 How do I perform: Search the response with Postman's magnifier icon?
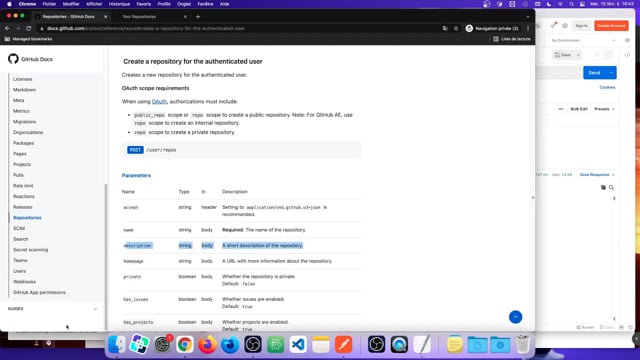point(611,187)
